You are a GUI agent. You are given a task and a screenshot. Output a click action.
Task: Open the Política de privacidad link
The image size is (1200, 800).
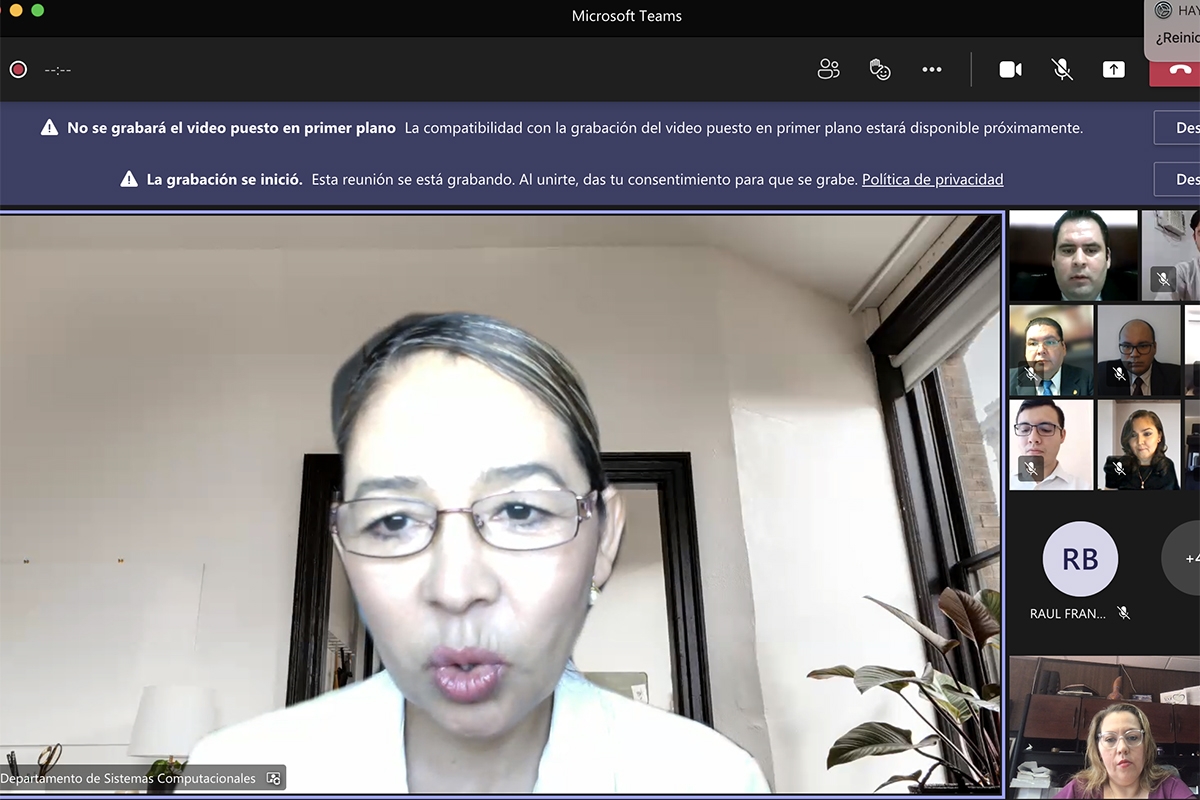click(932, 179)
